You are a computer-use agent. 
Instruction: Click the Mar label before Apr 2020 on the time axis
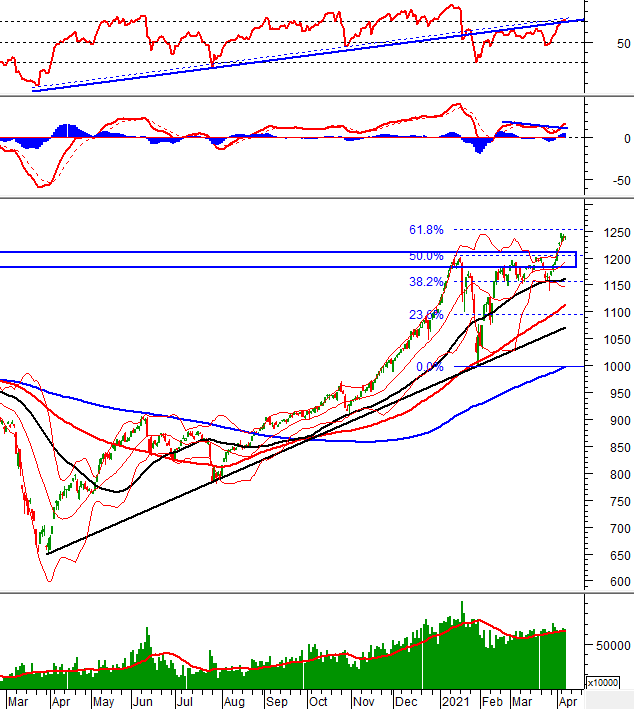(18, 702)
